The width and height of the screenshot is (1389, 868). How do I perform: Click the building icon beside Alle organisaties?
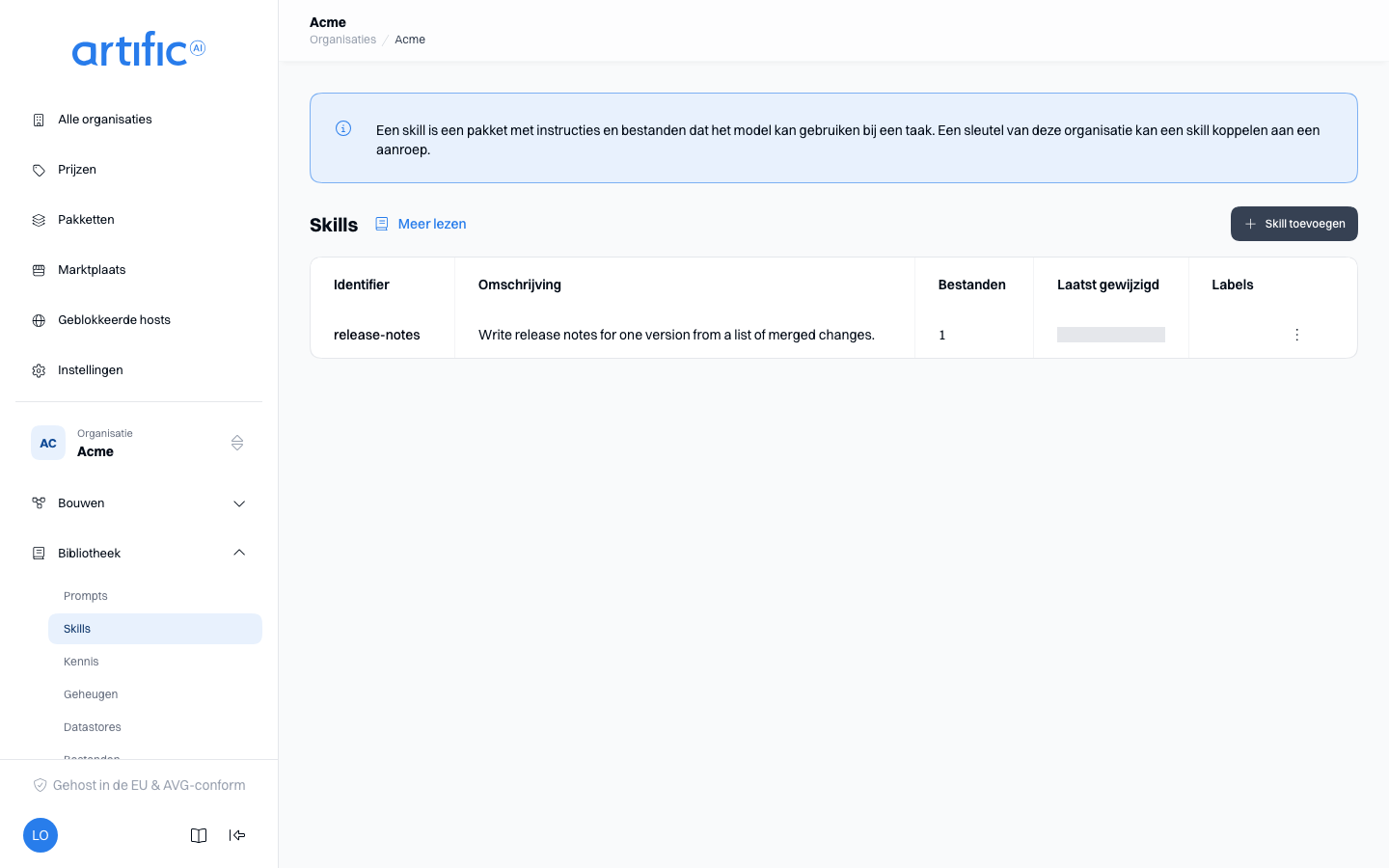pyautogui.click(x=39, y=120)
